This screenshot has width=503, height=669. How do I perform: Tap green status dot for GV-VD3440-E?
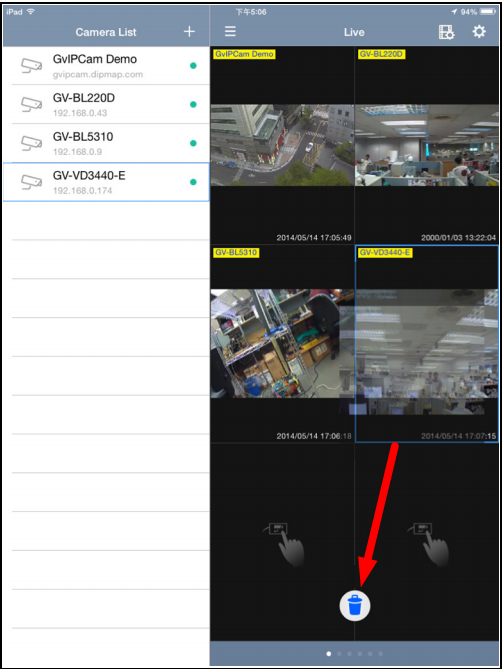coord(193,182)
